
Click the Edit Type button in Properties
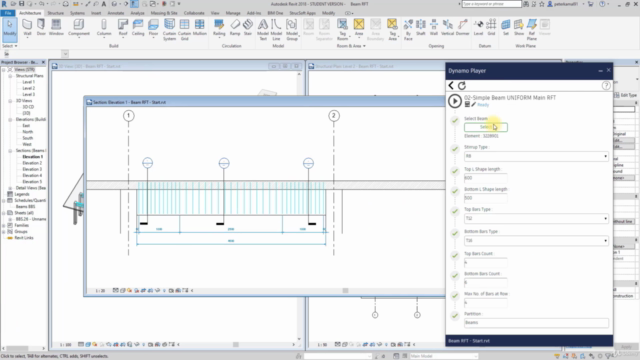626,95
